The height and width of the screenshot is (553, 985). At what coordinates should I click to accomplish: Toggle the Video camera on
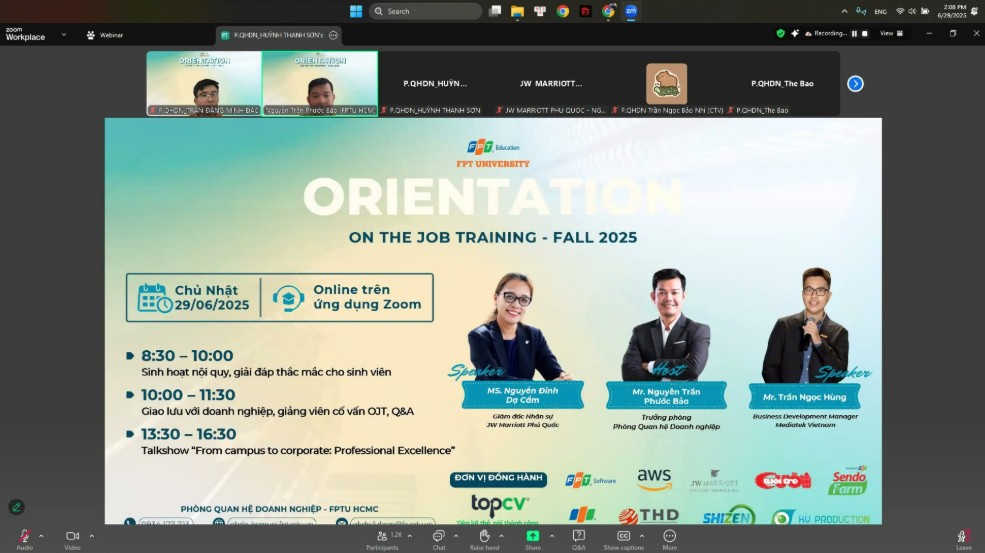coord(72,539)
